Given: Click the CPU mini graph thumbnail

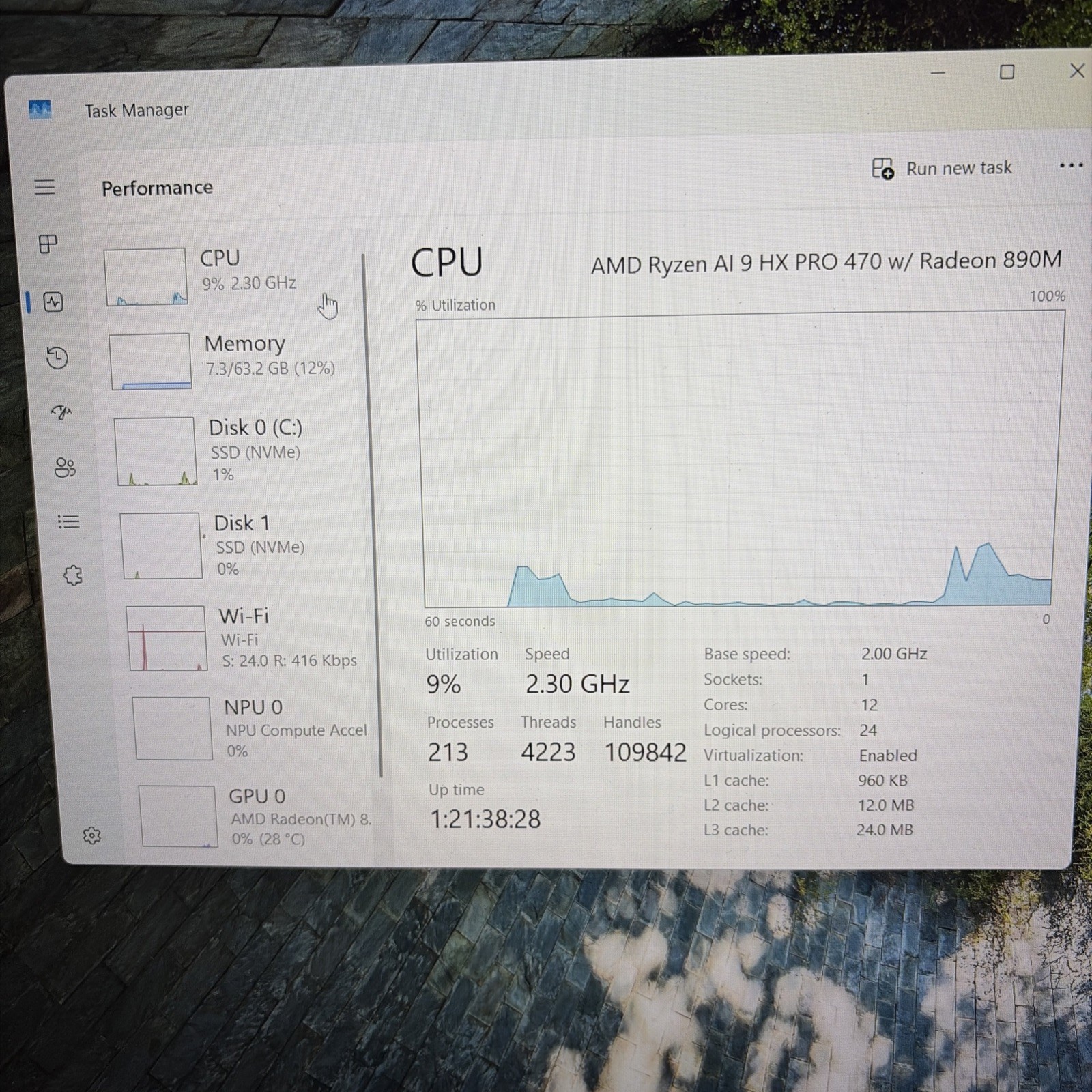Looking at the screenshot, I should tap(145, 276).
